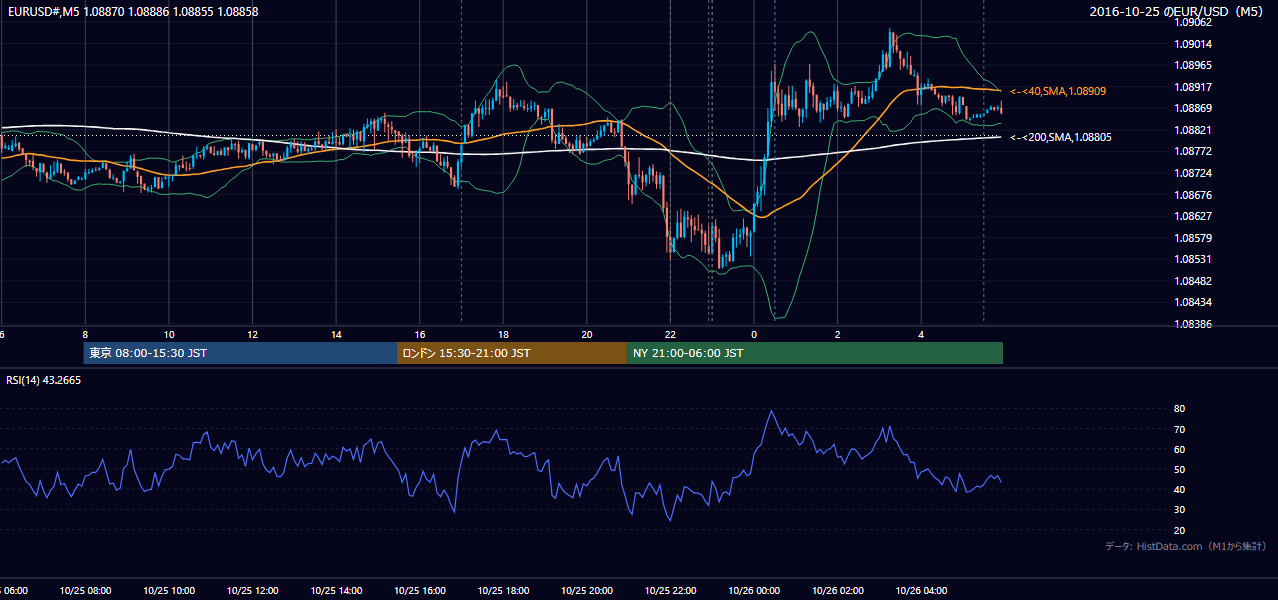This screenshot has width=1278, height=600.
Task: Click RSI axis level 40
Action: pos(1179,489)
